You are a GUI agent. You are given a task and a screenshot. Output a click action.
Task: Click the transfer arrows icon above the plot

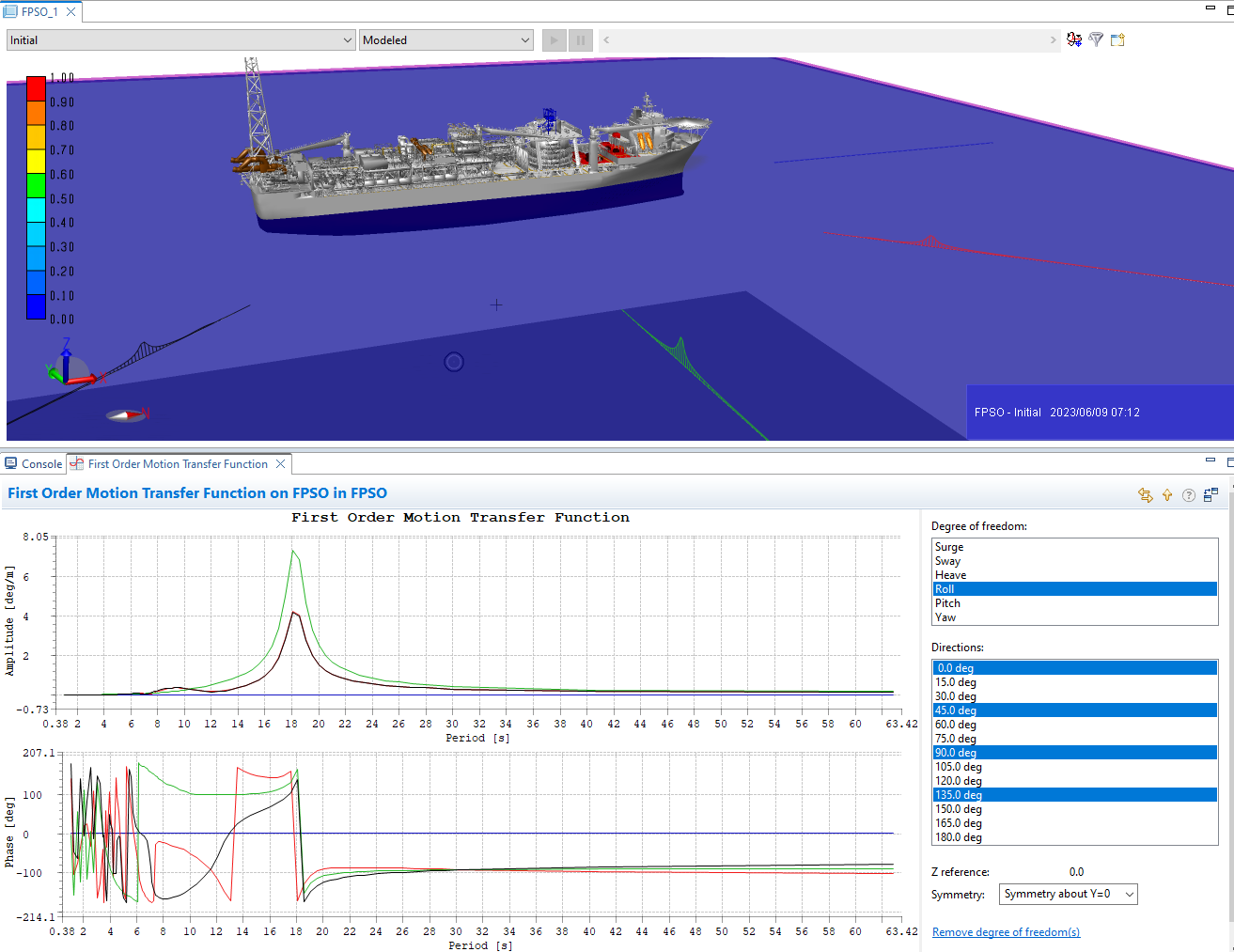point(1146,494)
